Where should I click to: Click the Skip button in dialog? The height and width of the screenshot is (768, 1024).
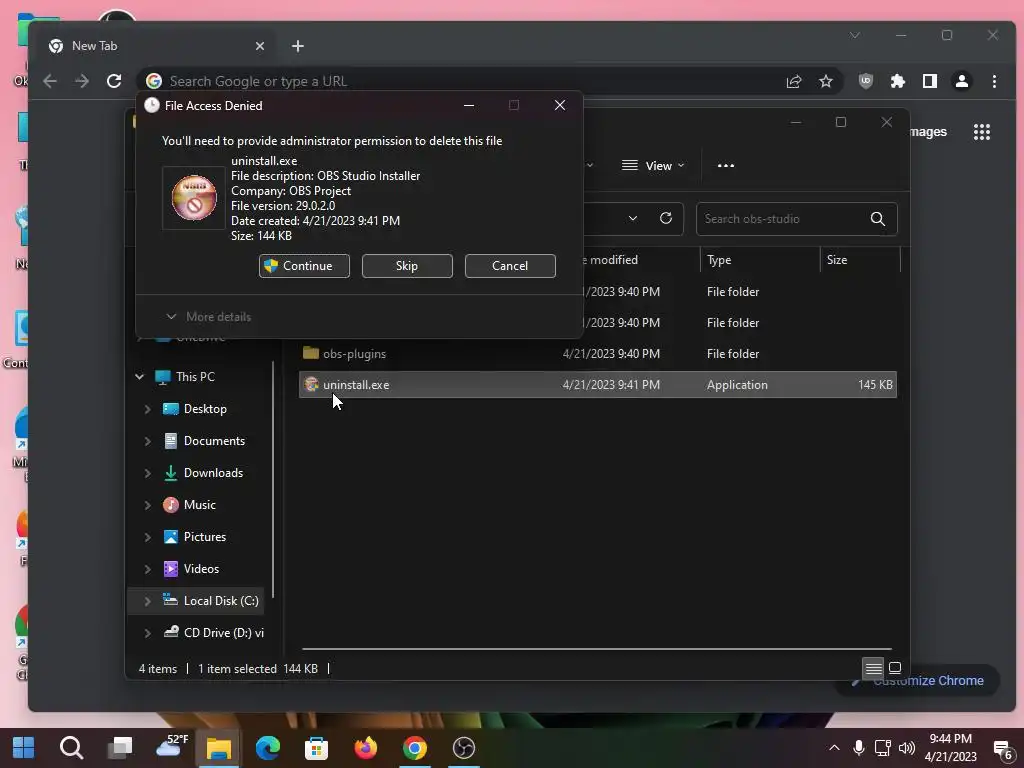pyautogui.click(x=407, y=266)
